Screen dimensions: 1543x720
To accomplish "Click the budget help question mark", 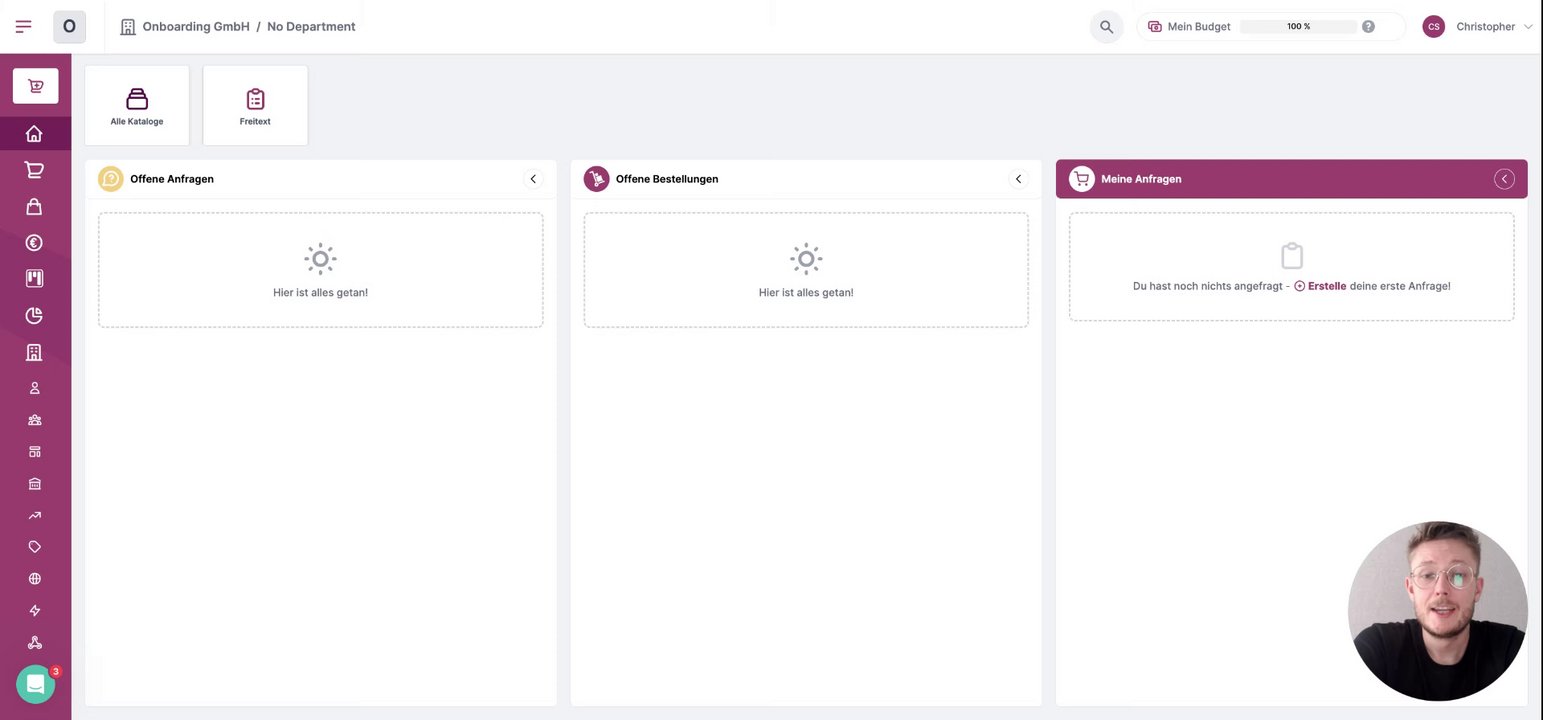I will (1368, 27).
